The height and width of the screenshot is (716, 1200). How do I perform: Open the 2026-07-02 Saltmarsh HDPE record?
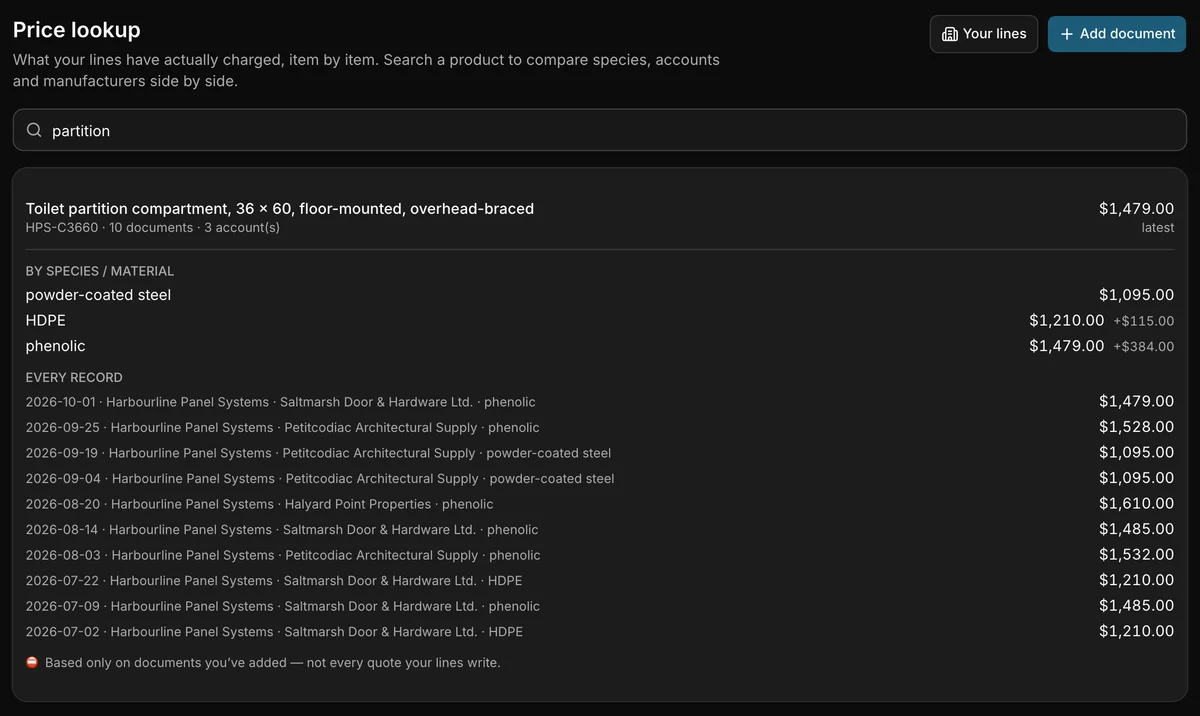coord(600,631)
